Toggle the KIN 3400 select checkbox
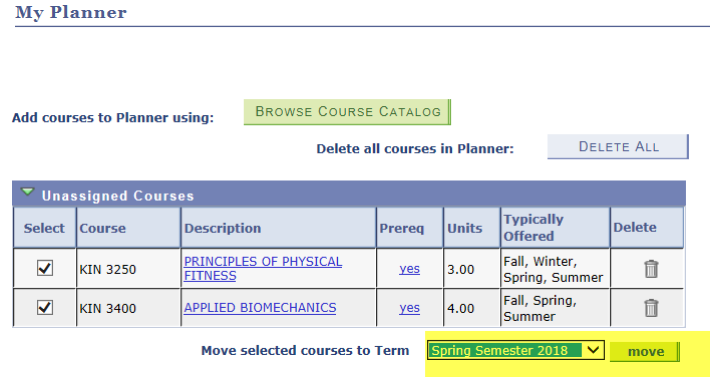 click(x=45, y=308)
